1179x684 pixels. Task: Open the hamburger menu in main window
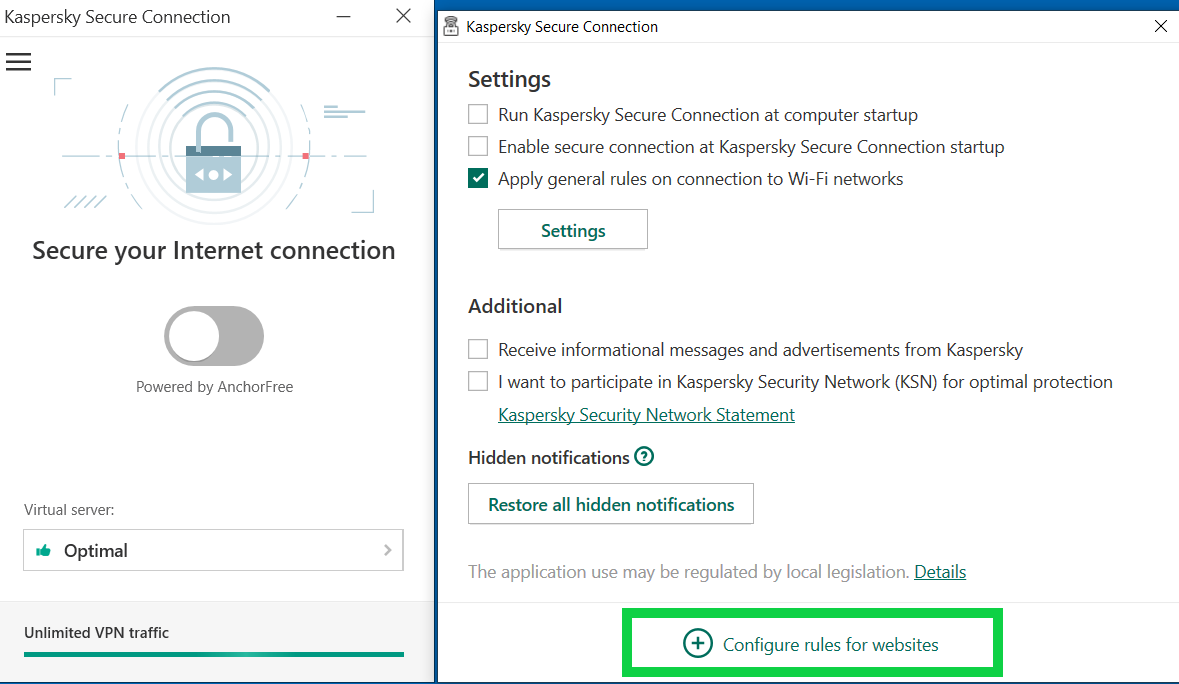(19, 62)
